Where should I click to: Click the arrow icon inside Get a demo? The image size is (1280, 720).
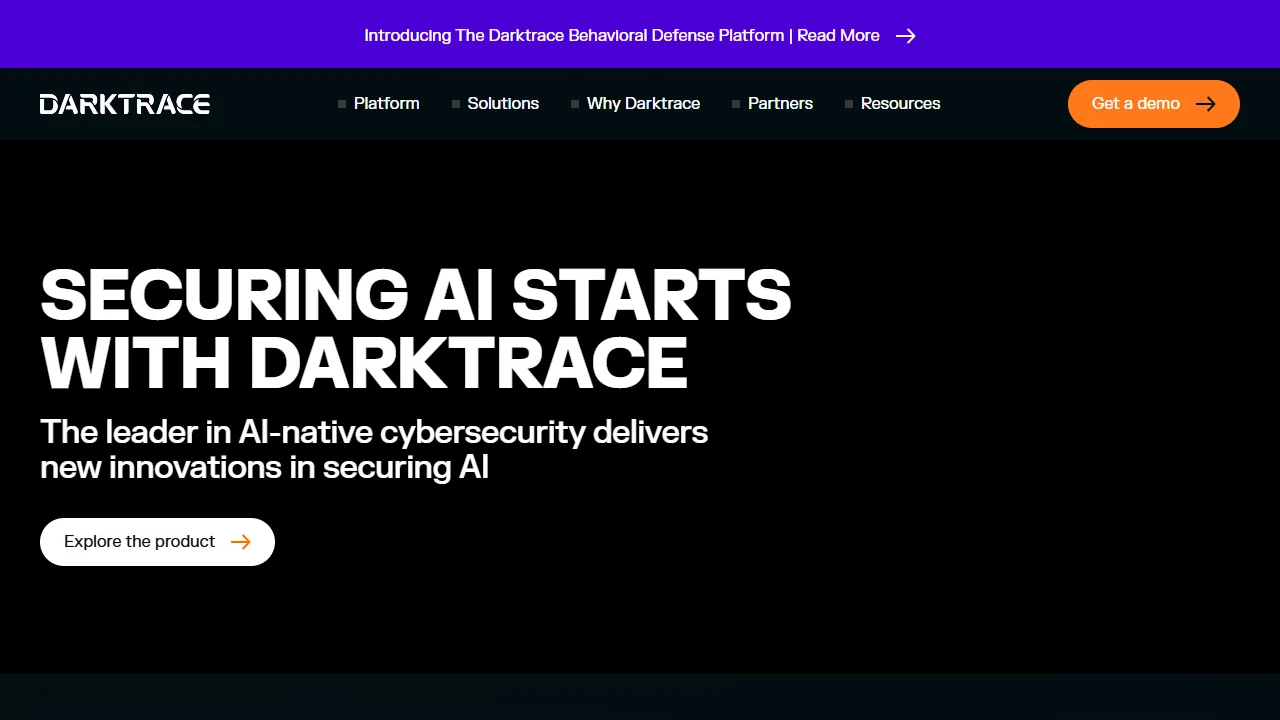click(x=1206, y=104)
